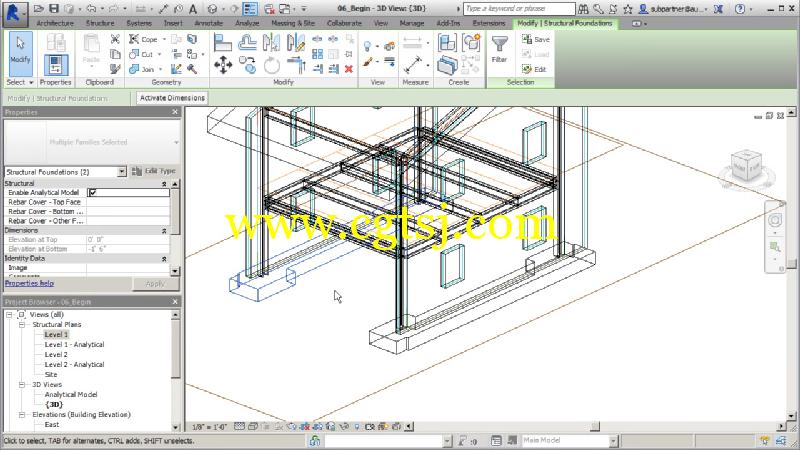This screenshot has height=450, width=800.
Task: Click the Help question mark icon
Action: pyautogui.click(x=740, y=9)
